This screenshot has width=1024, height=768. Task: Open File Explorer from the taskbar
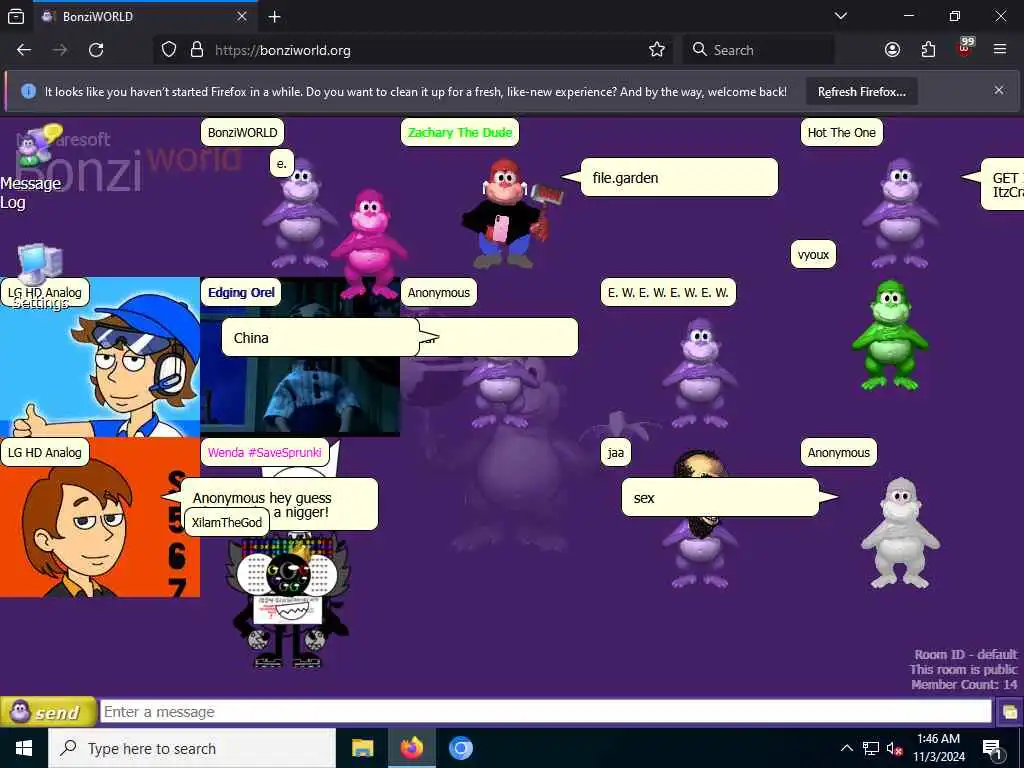(x=362, y=748)
